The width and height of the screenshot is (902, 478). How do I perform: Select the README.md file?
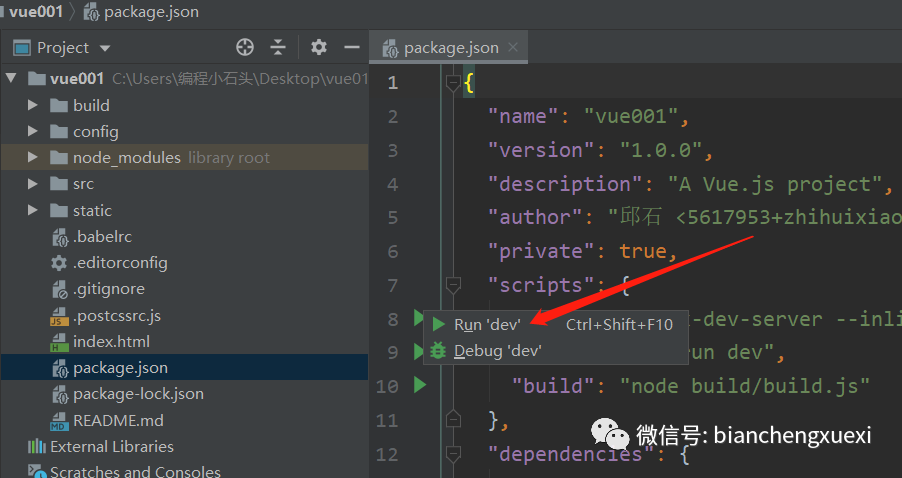[x=118, y=420]
